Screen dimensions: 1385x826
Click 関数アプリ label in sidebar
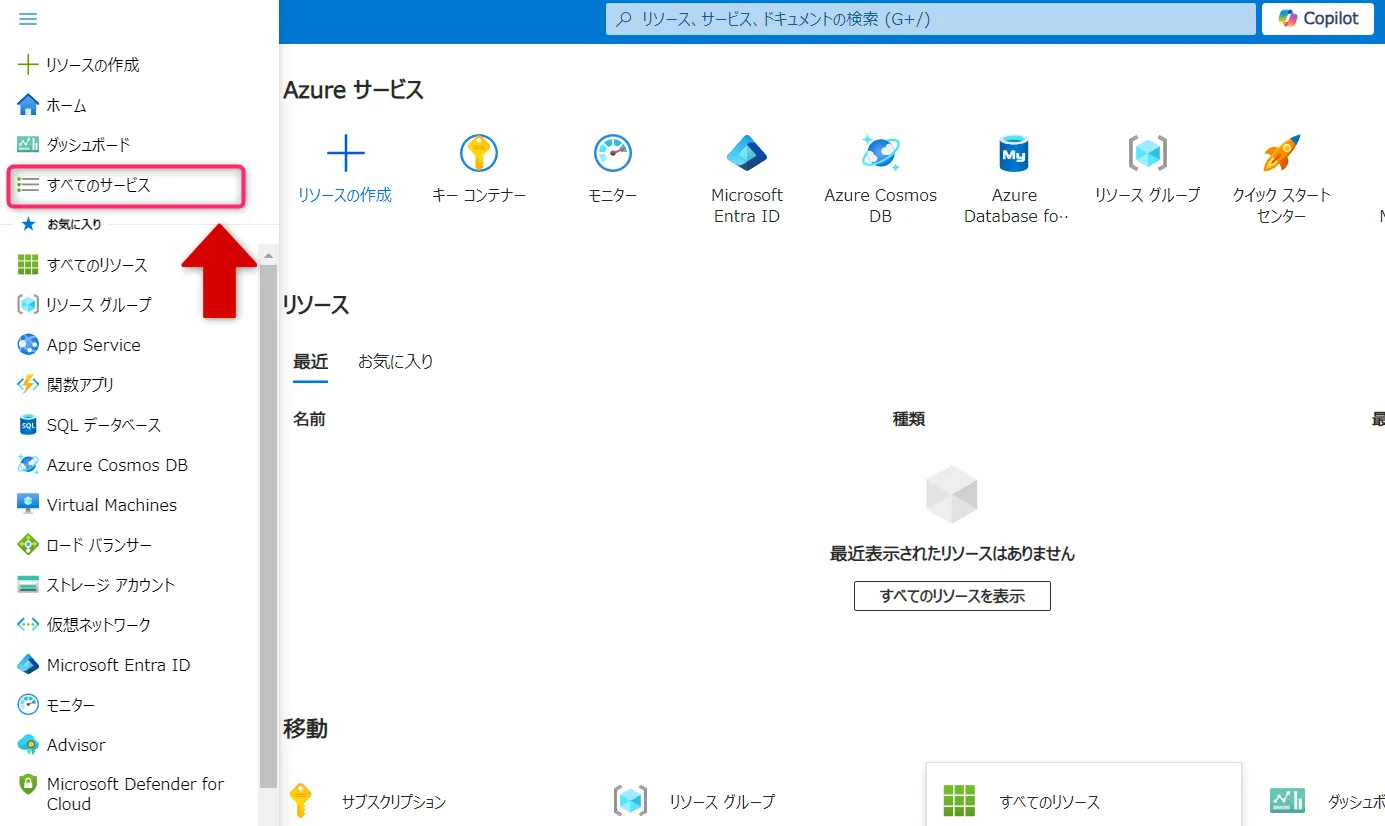81,385
